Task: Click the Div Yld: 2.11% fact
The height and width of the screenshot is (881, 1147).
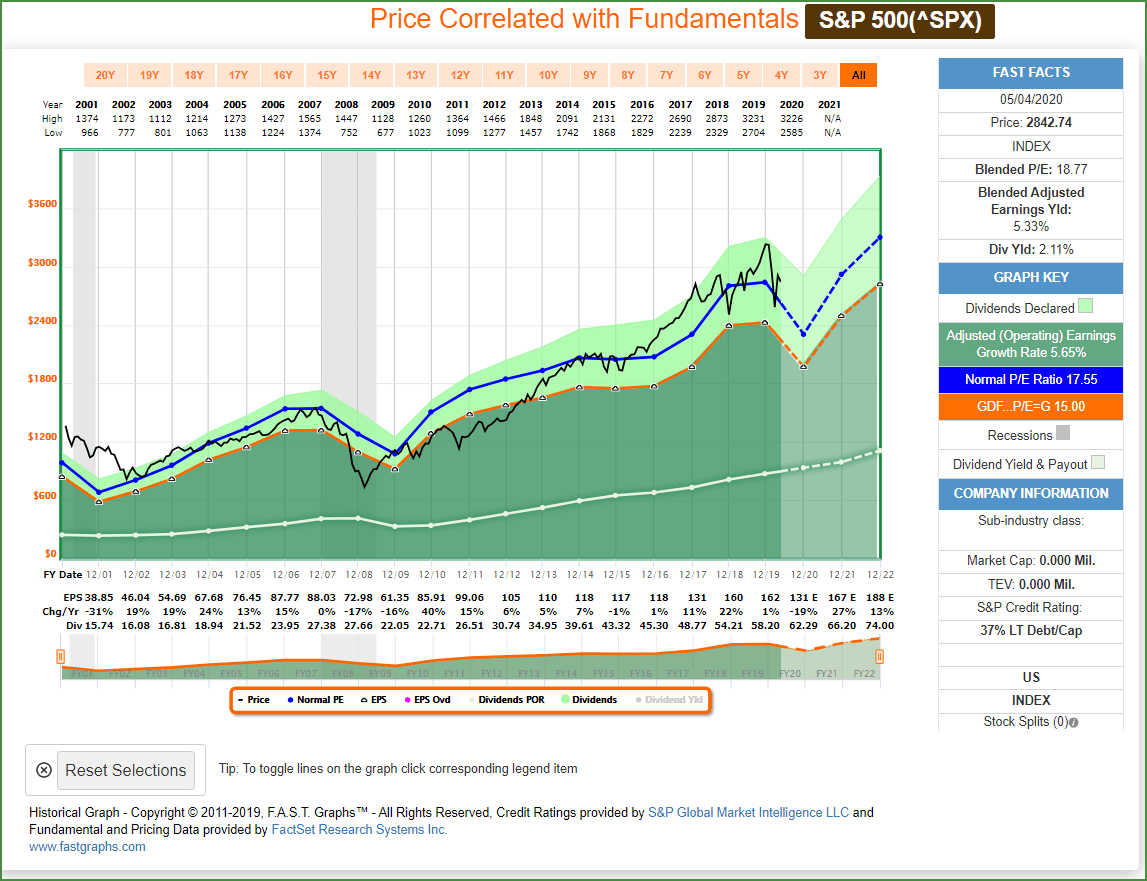Action: click(x=1031, y=250)
